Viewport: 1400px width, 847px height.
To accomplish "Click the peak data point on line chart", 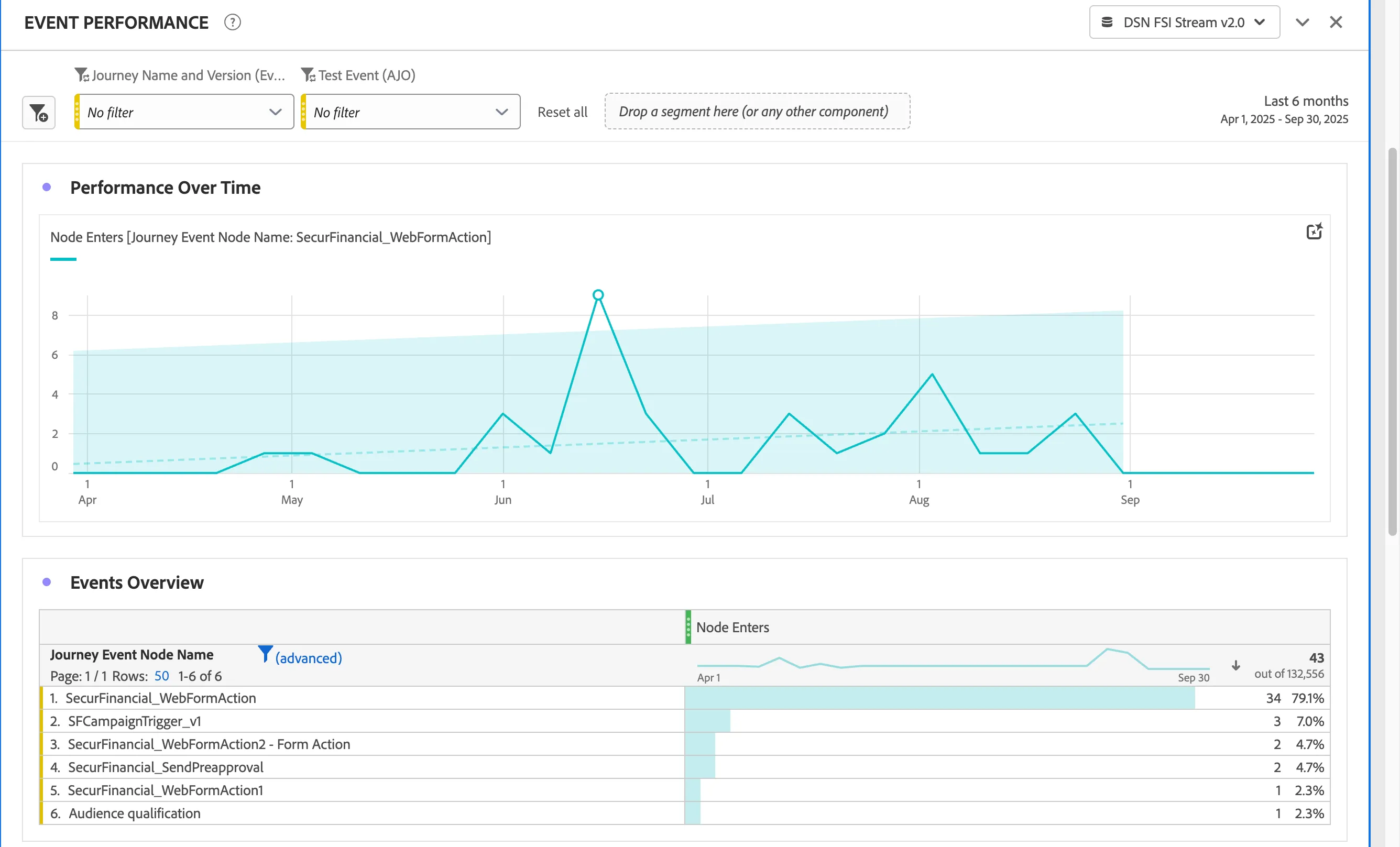I will (598, 295).
